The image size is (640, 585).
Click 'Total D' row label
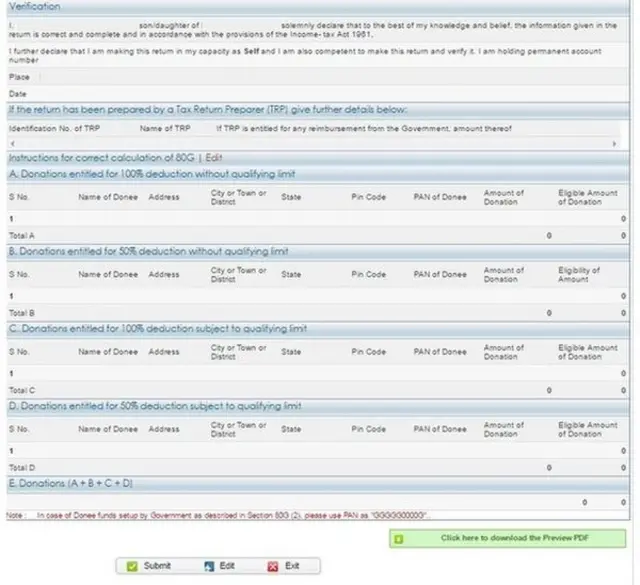pos(22,468)
